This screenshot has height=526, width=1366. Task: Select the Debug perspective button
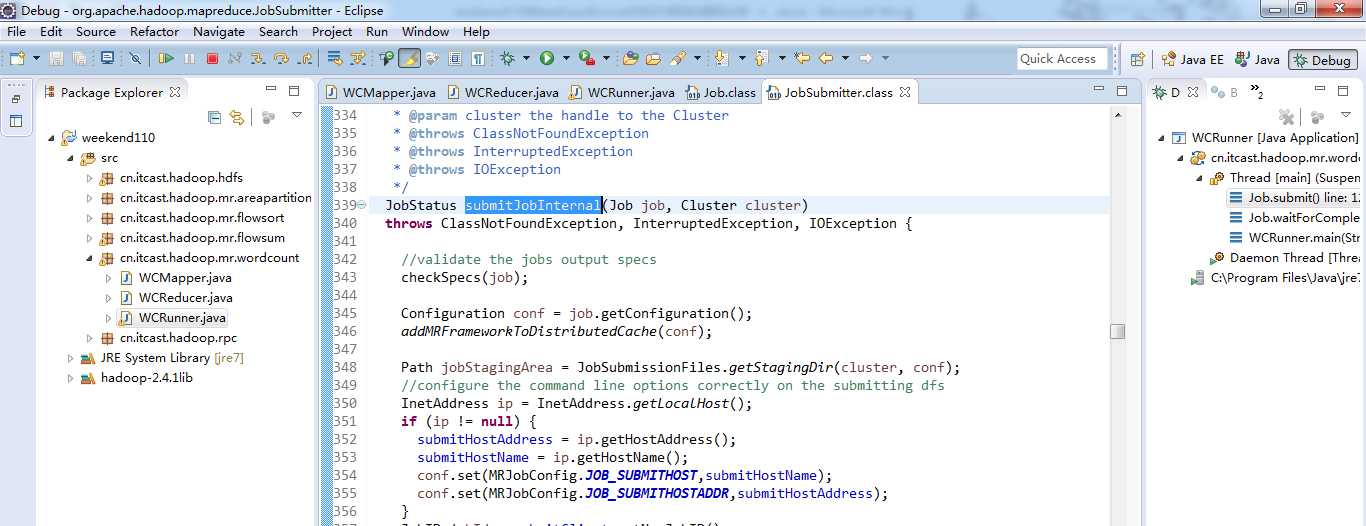coord(1322,59)
